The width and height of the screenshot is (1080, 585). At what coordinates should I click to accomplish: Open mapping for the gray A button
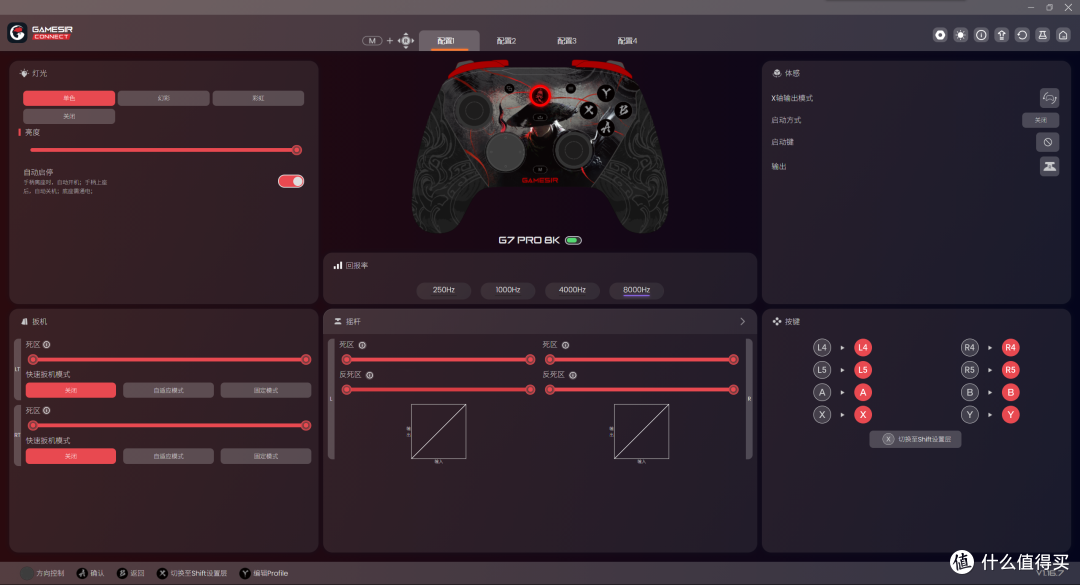tap(822, 393)
